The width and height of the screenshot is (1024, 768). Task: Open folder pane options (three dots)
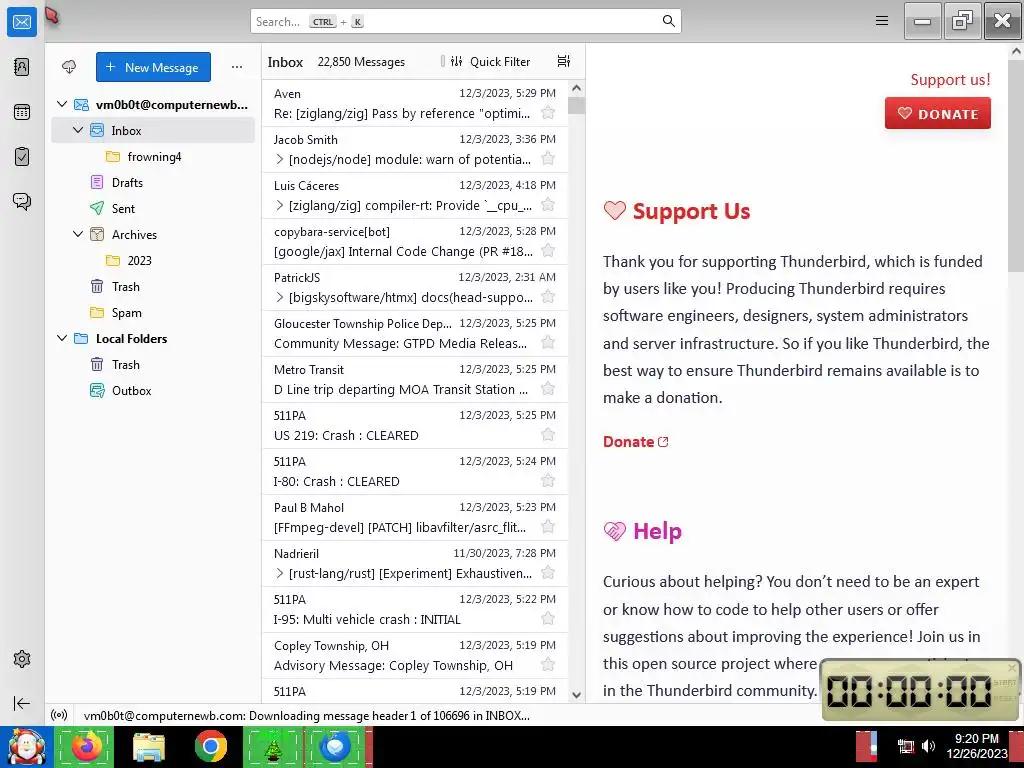[236, 67]
